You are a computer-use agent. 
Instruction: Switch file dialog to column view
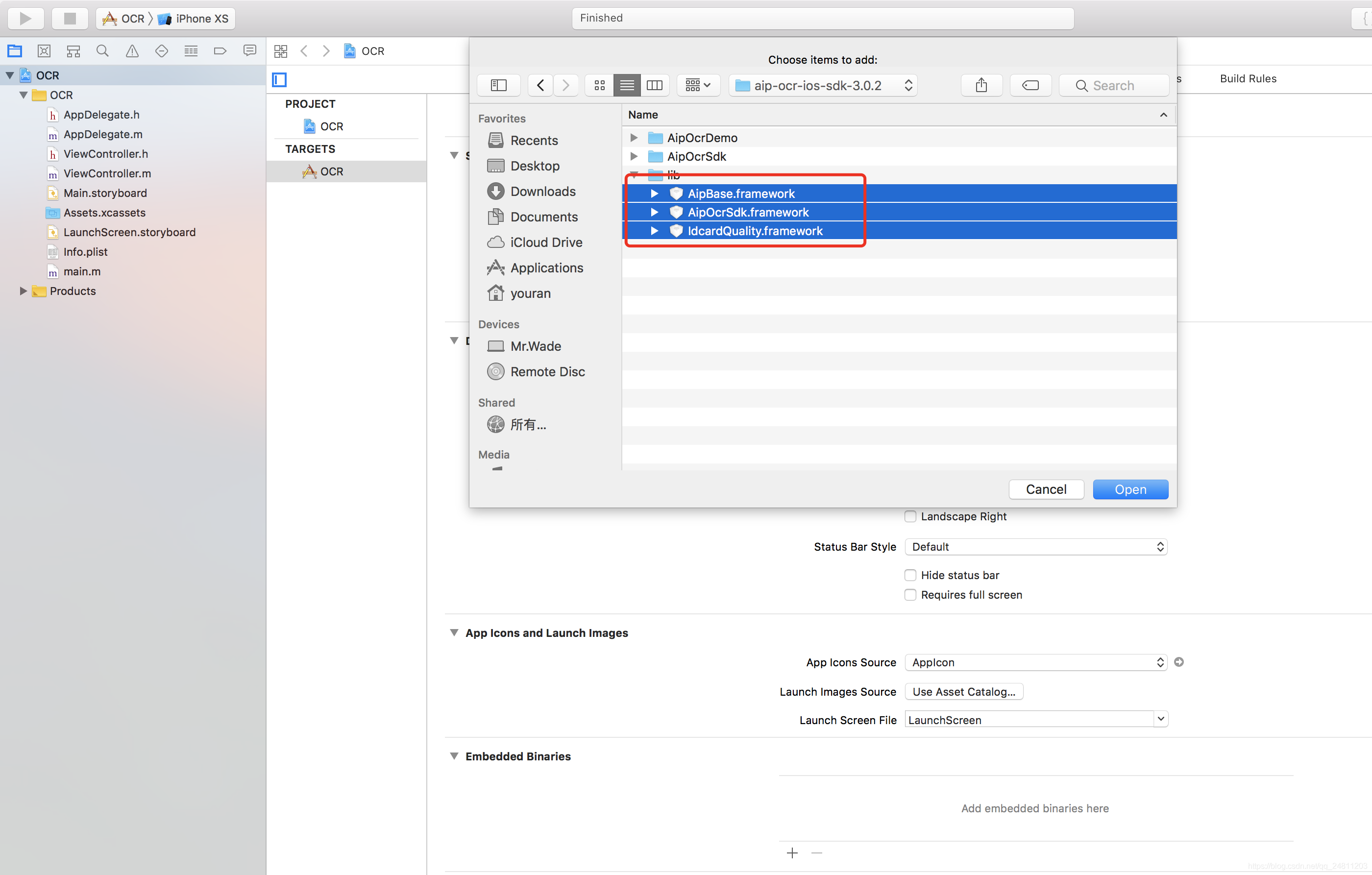coord(655,85)
